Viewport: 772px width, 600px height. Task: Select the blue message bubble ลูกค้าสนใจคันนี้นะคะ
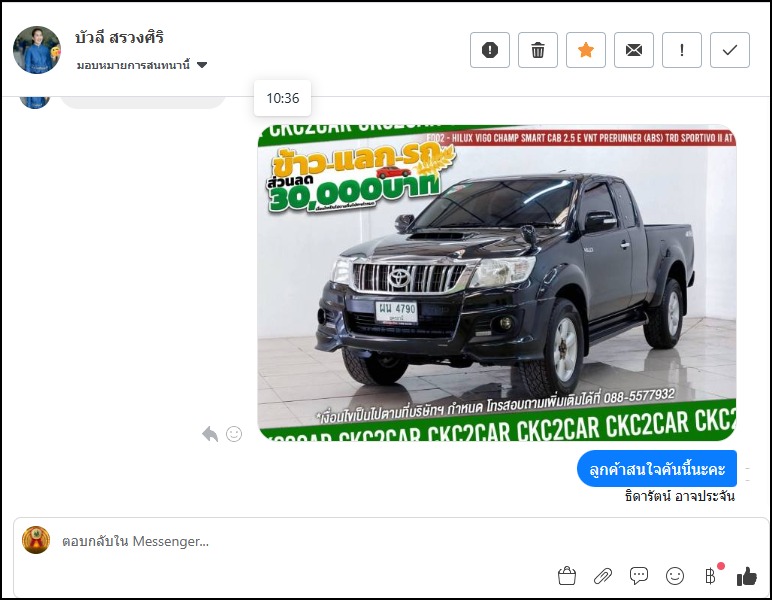tap(657, 469)
